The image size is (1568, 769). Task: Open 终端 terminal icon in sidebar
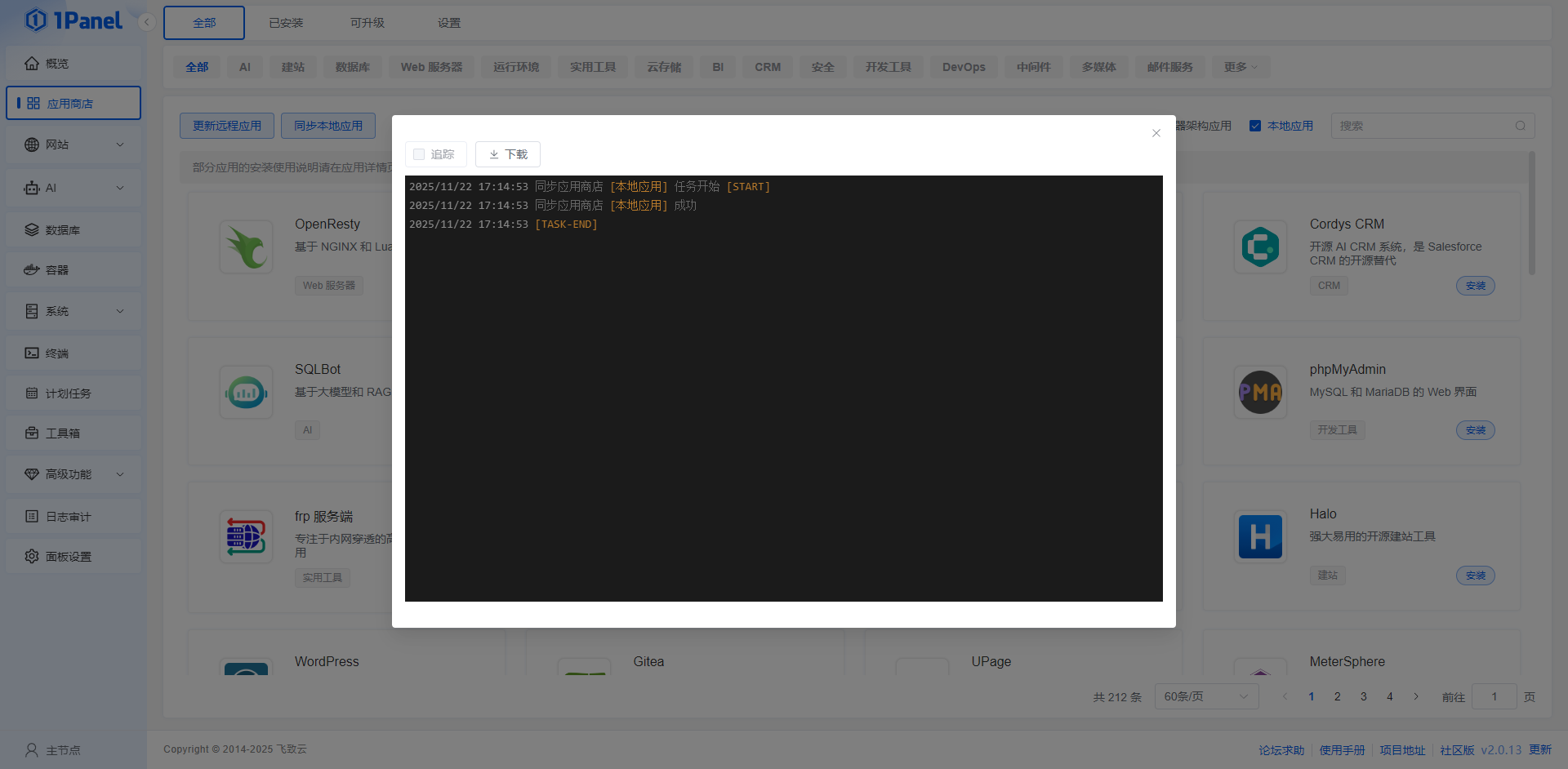pyautogui.click(x=32, y=353)
